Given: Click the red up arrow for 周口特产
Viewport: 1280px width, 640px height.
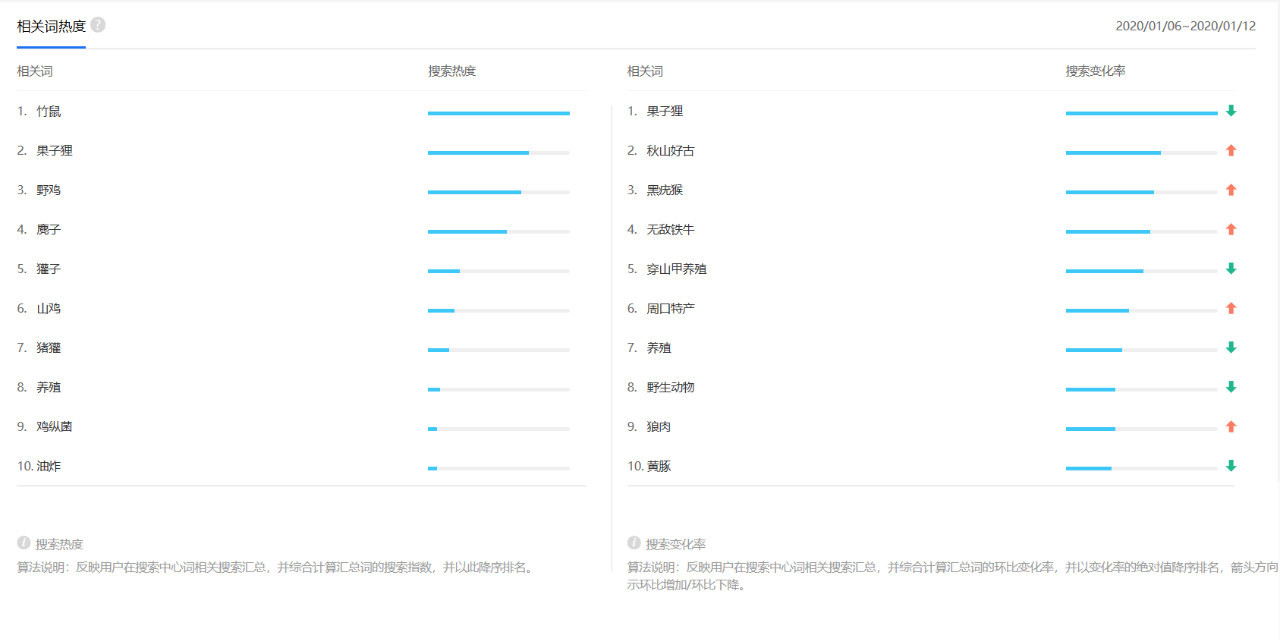Looking at the screenshot, I should click(1231, 309).
